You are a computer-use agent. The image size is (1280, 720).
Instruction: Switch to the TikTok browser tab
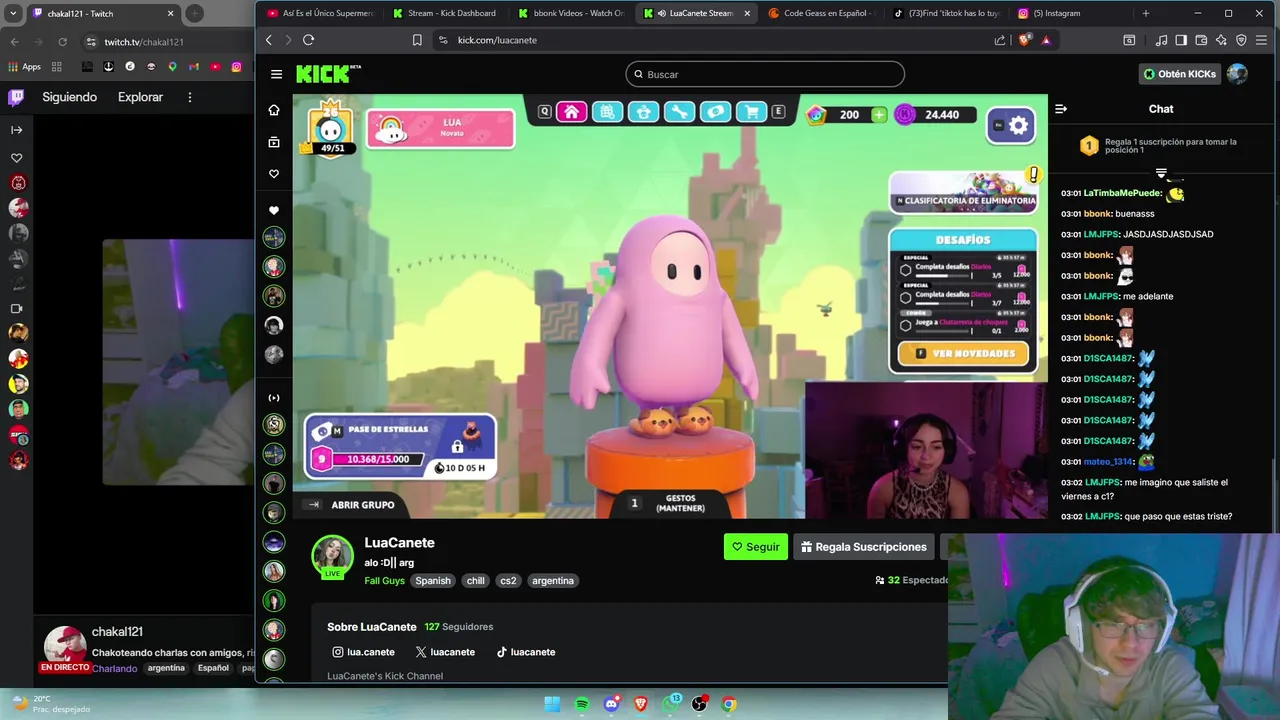tap(945, 13)
